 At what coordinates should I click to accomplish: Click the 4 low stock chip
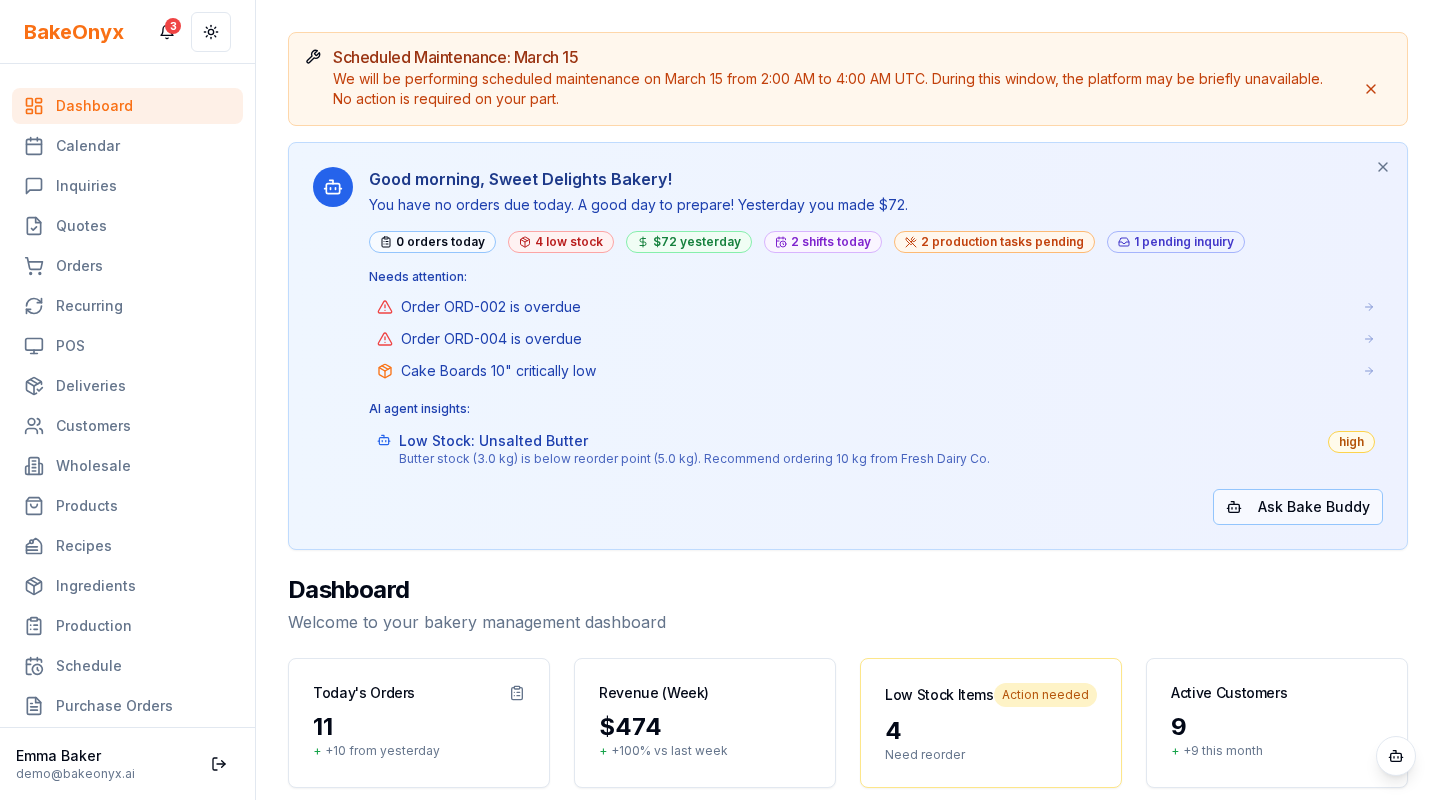click(561, 242)
